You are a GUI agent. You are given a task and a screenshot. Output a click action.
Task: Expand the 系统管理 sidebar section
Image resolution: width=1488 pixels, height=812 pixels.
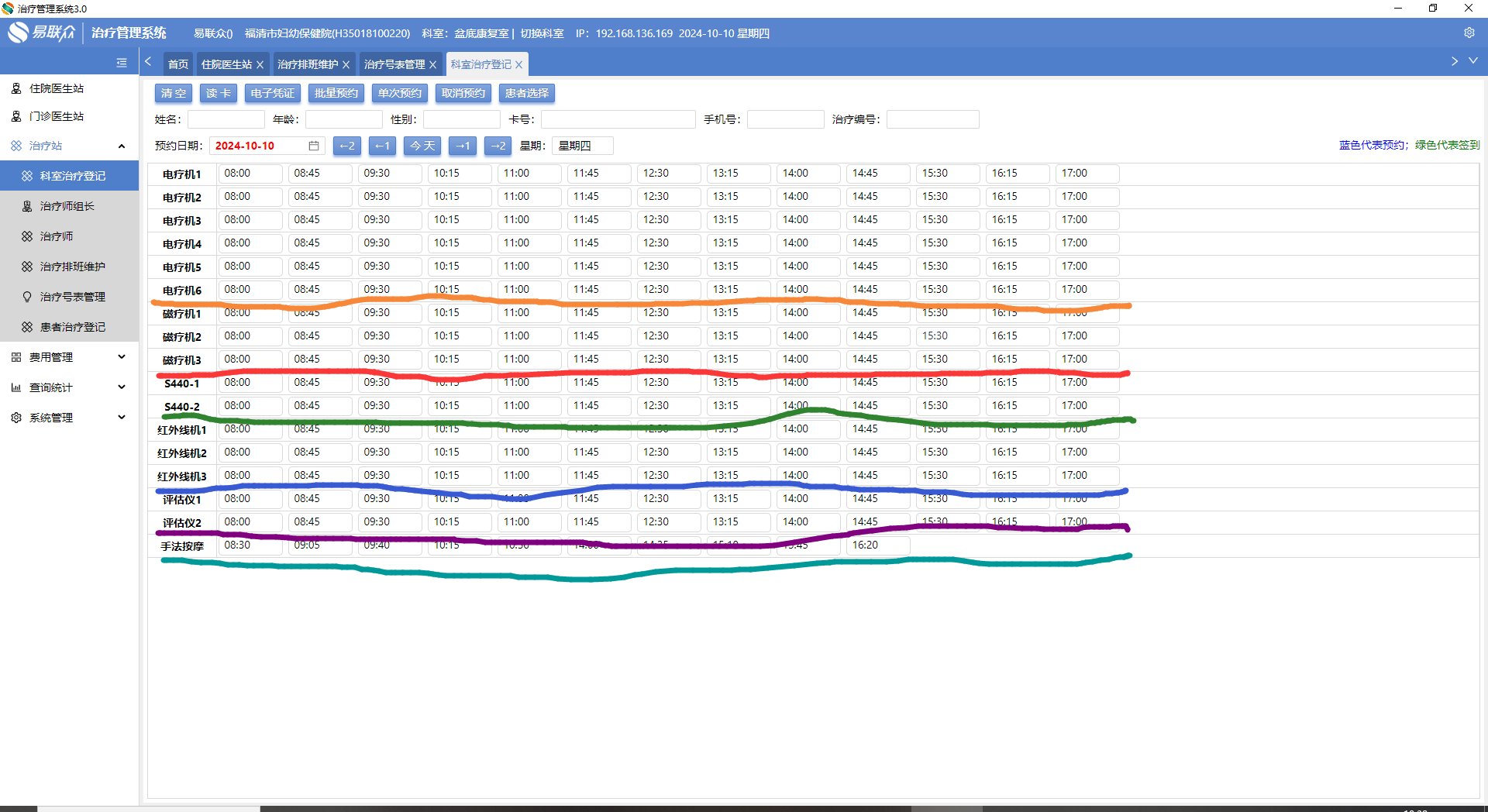pyautogui.click(x=122, y=418)
